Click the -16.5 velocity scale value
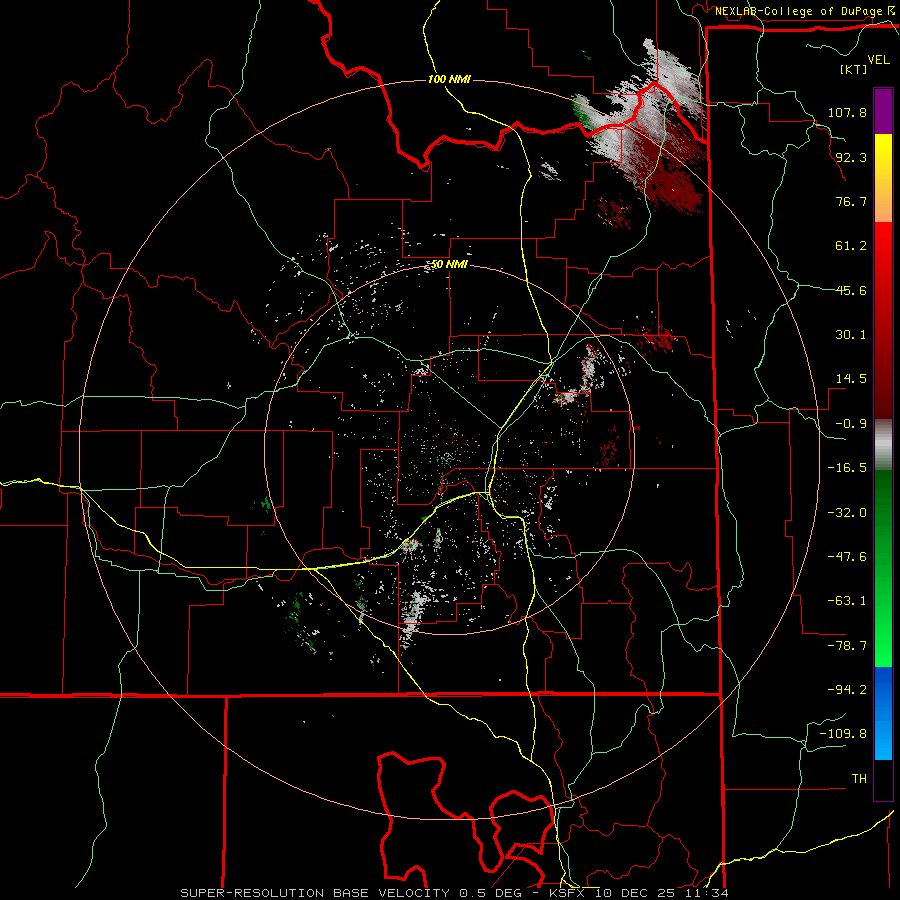This screenshot has width=900, height=900. coord(847,468)
